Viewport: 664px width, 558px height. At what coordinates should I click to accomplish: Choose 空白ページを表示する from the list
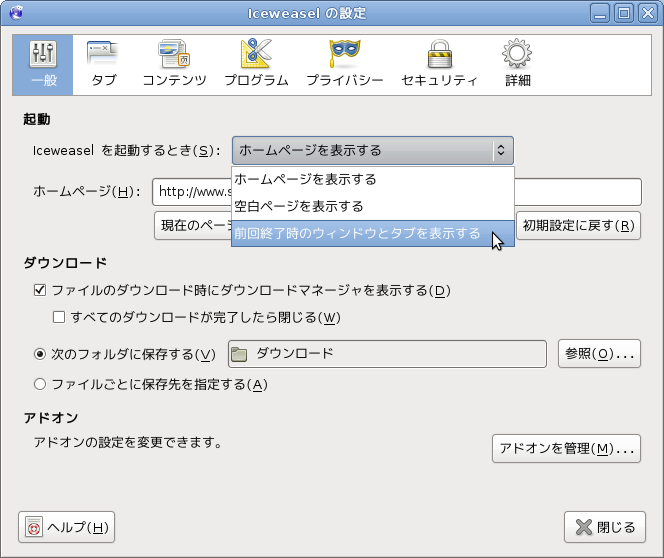373,207
